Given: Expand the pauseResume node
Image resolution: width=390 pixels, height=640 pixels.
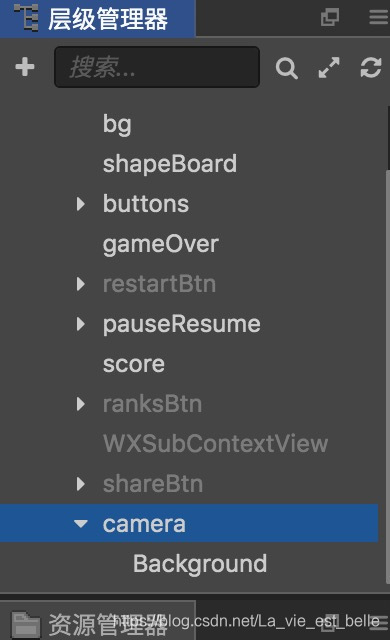Looking at the screenshot, I should pos(81,324).
